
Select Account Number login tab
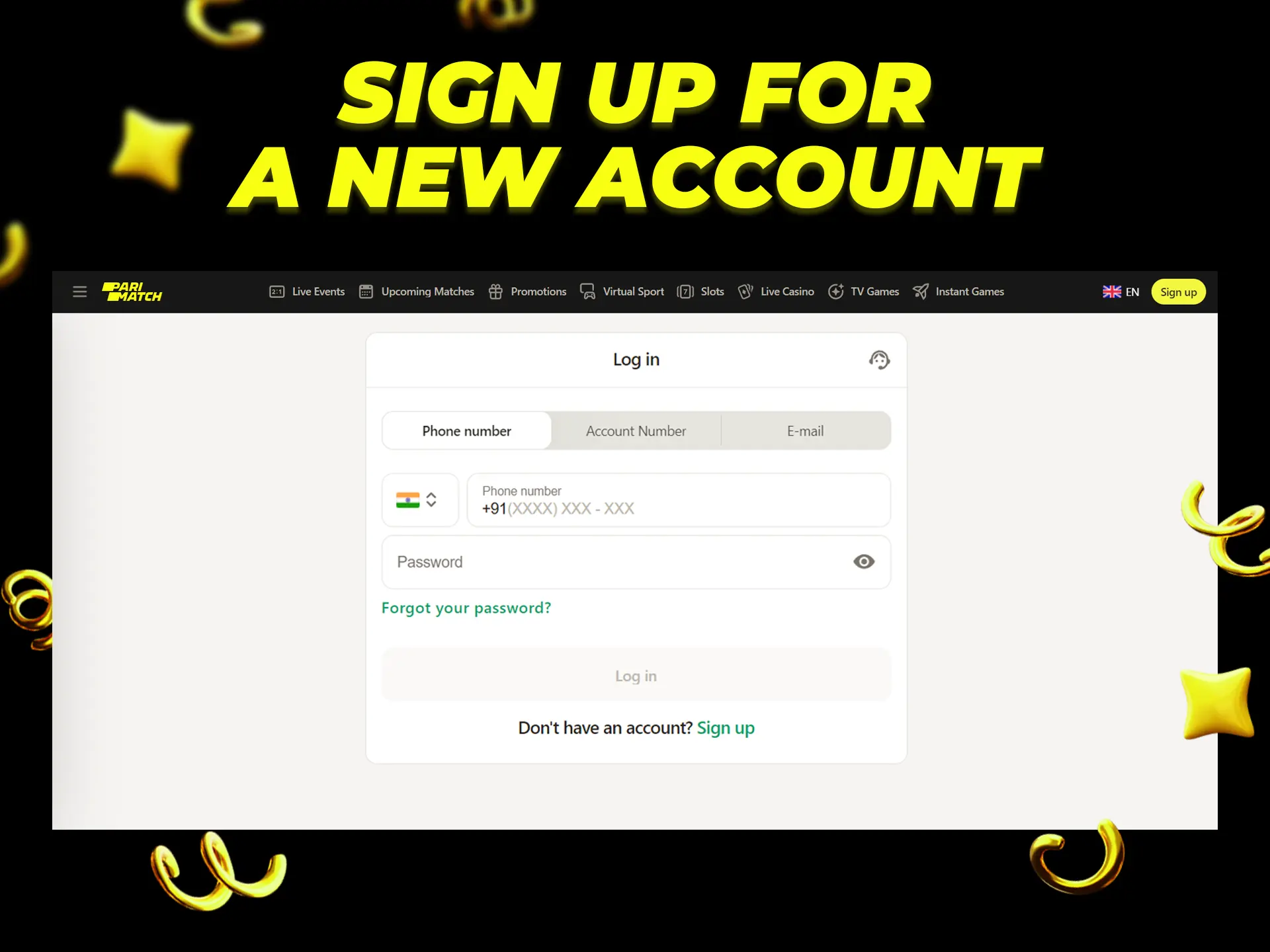point(636,430)
